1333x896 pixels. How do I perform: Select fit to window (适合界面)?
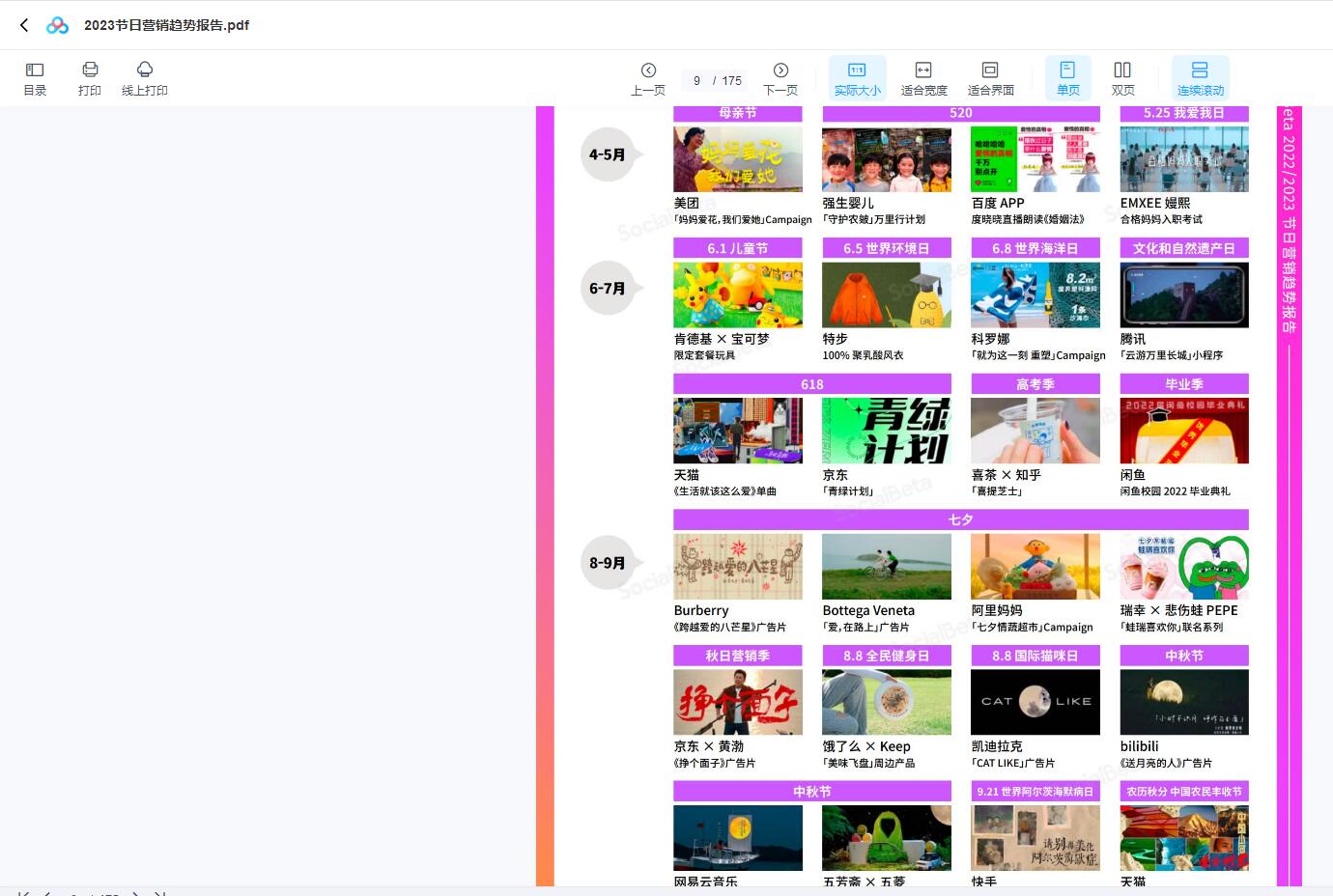(x=990, y=77)
